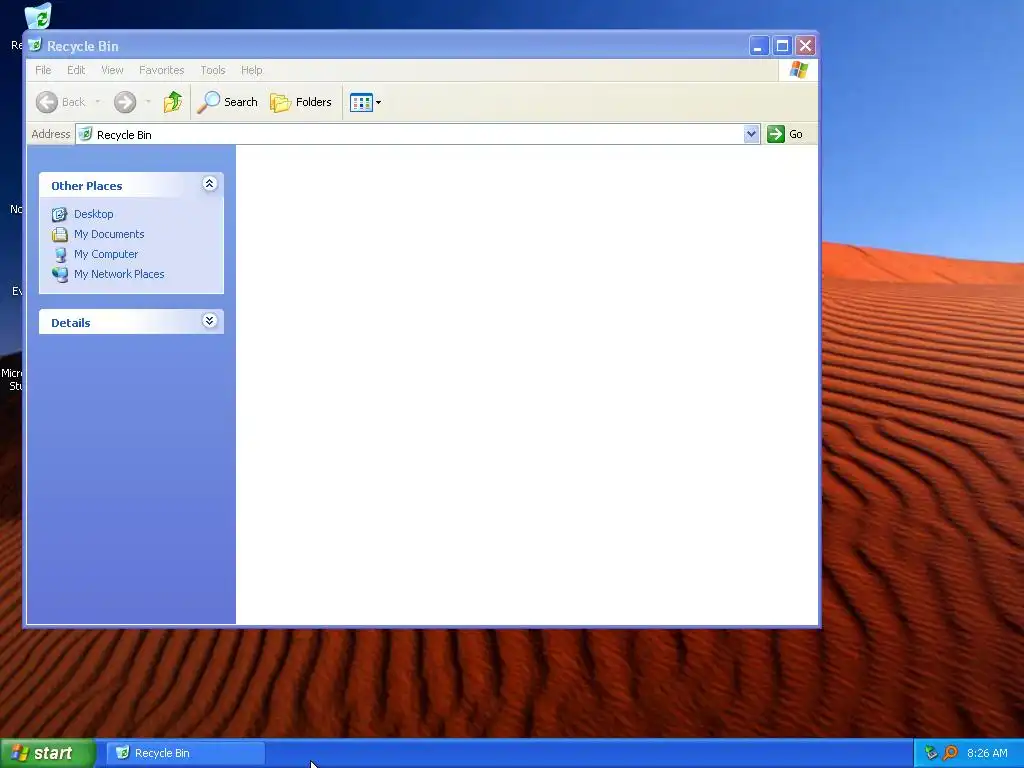Screen dimensions: 1024x768
Task: Click the Recycle Bin desktop icon
Action: (x=38, y=16)
